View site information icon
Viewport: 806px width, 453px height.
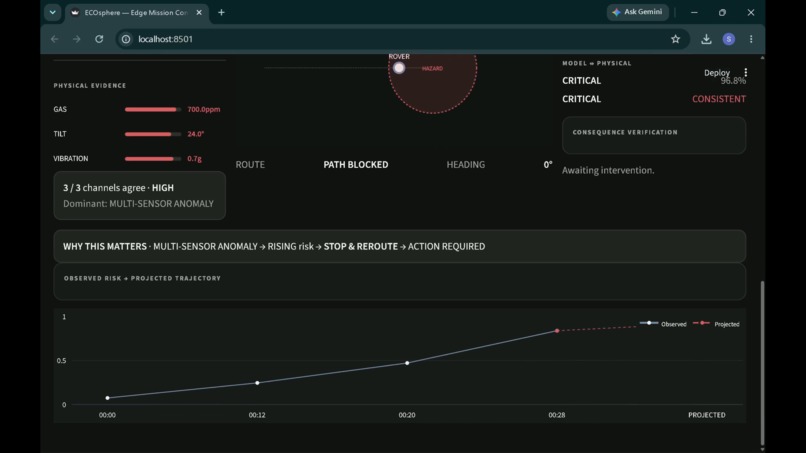tap(126, 39)
